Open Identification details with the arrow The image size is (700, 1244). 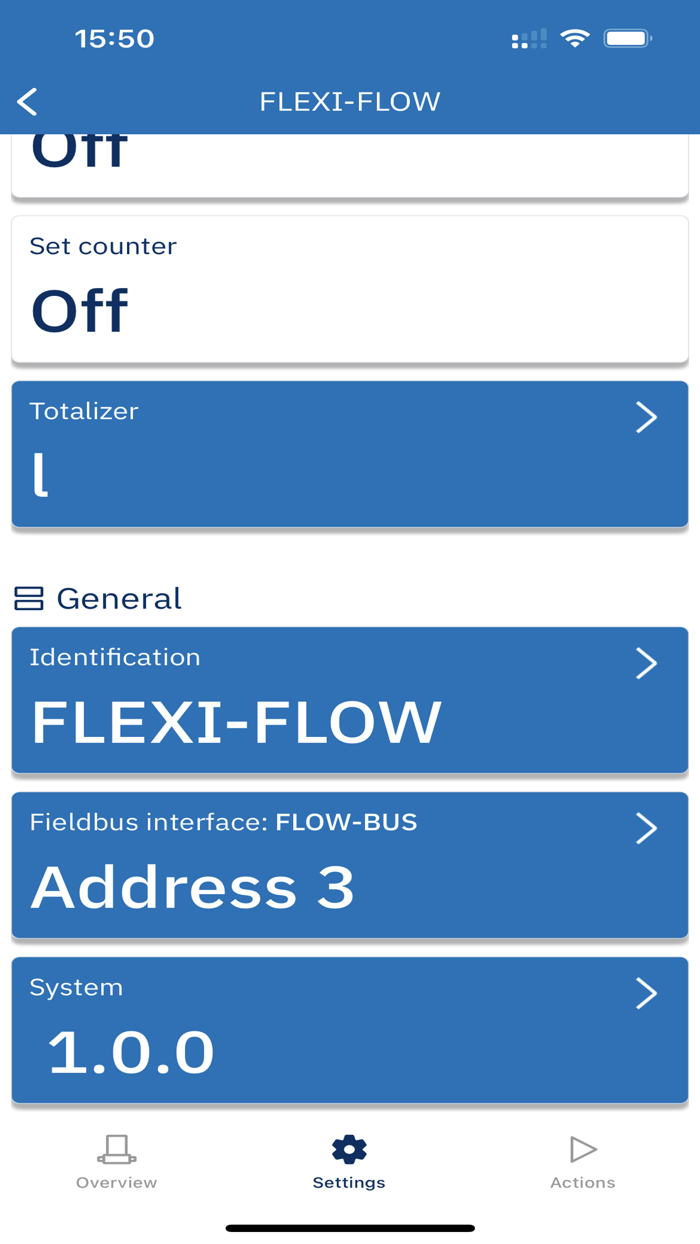coord(646,663)
